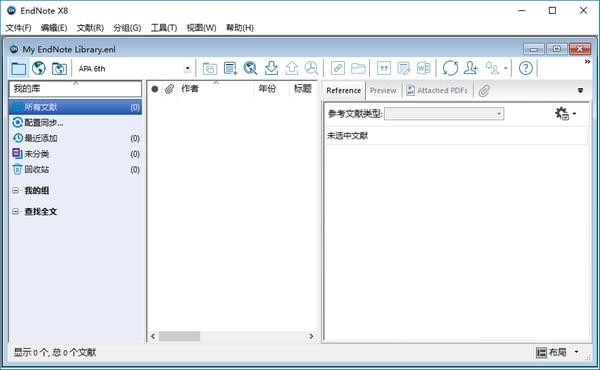
Task: Open the 视图(W) menu
Action: (x=201, y=28)
